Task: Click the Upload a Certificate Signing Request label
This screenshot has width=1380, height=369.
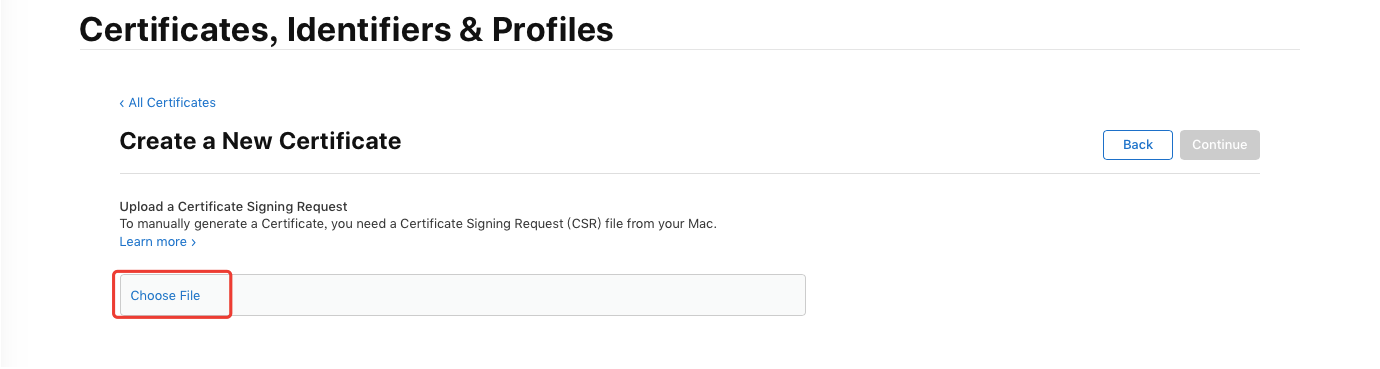Action: (233, 207)
